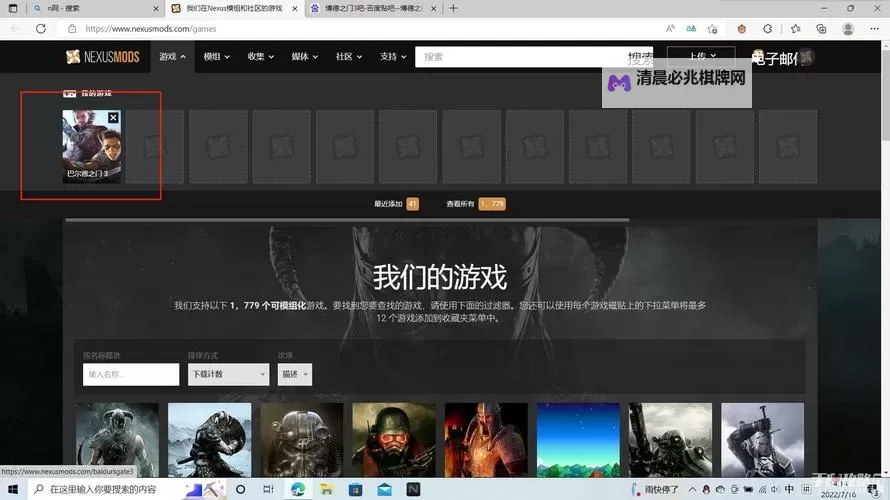Open the 上传 upload dropdown
Viewport: 890px width, 500px height.
click(701, 56)
